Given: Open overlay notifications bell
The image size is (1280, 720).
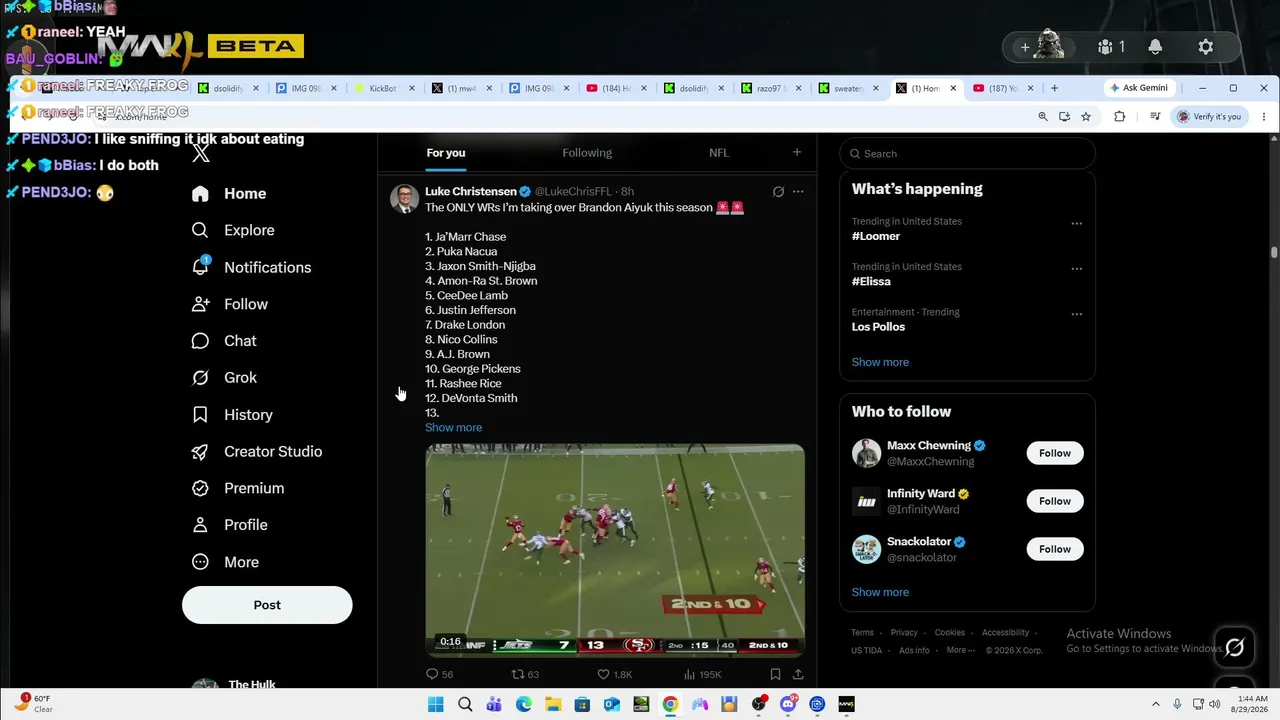Looking at the screenshot, I should click(1155, 47).
